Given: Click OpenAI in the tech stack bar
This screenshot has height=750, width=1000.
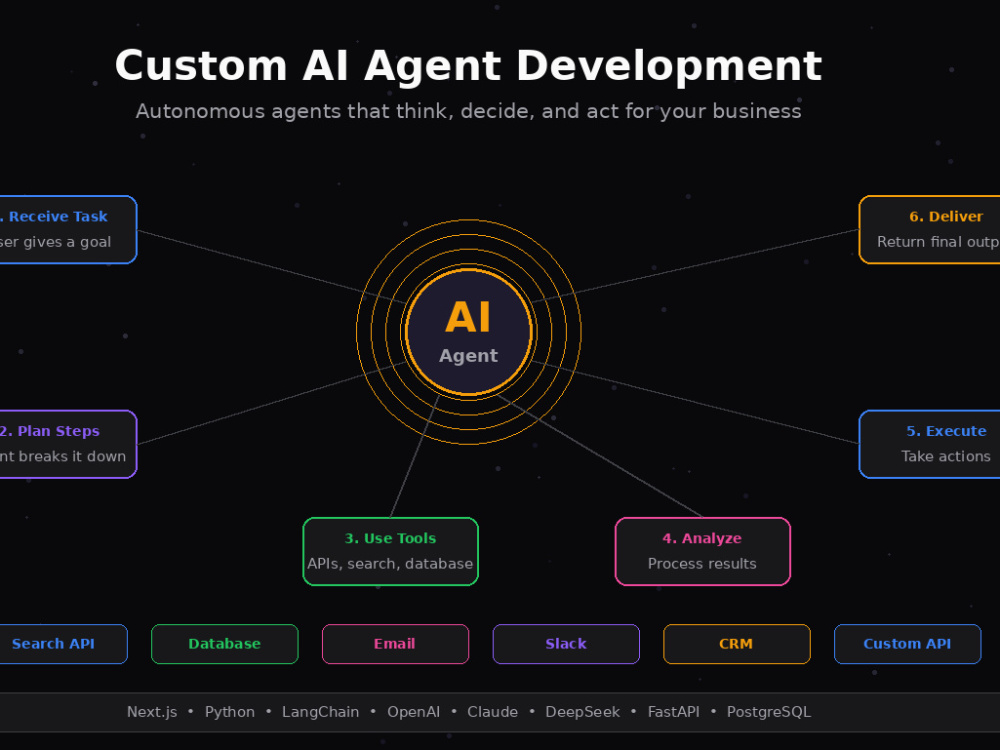Looking at the screenshot, I should click(413, 712).
